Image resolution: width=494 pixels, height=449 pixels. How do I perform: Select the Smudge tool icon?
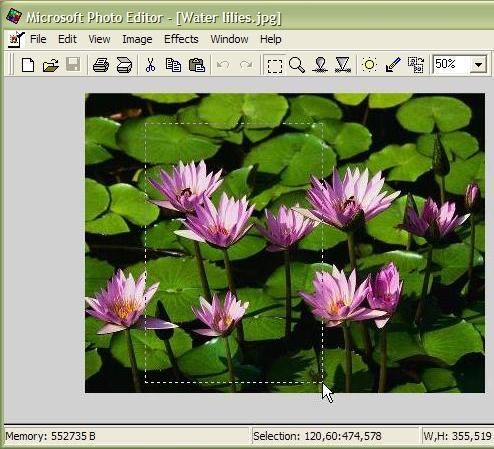(x=320, y=65)
